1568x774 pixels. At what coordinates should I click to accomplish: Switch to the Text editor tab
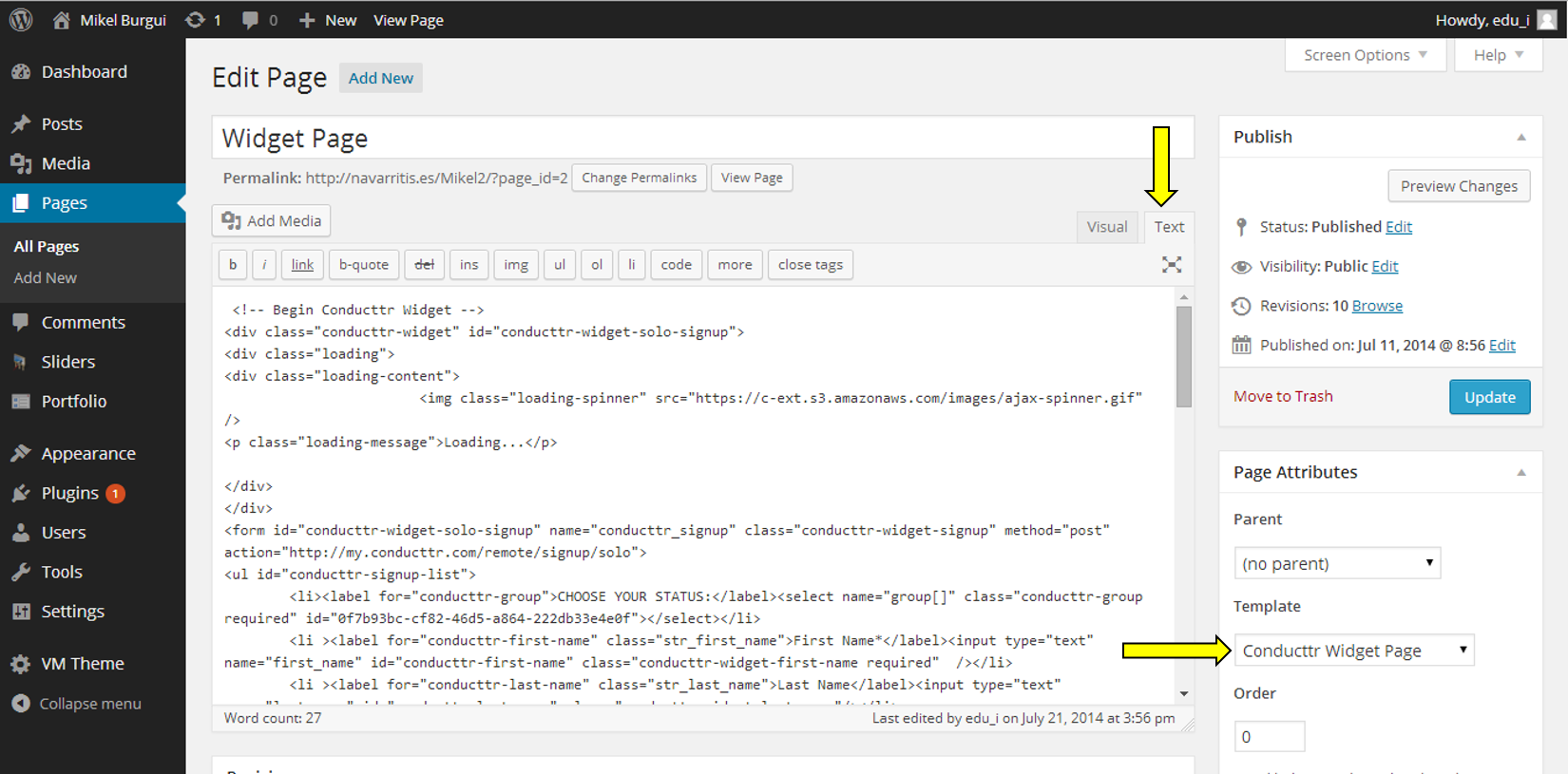(x=1169, y=227)
